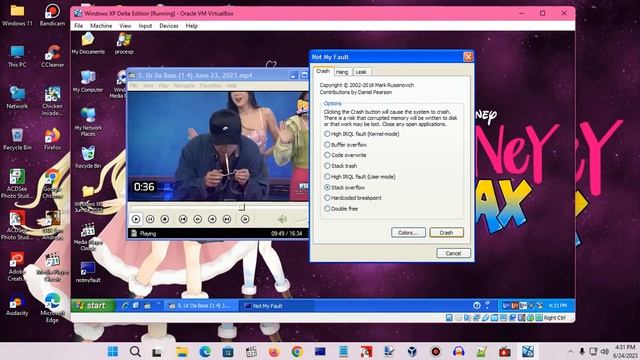Screen dimensions: 640x360
Task: Open the VirtualBox Input menu
Action: pyautogui.click(x=145, y=26)
